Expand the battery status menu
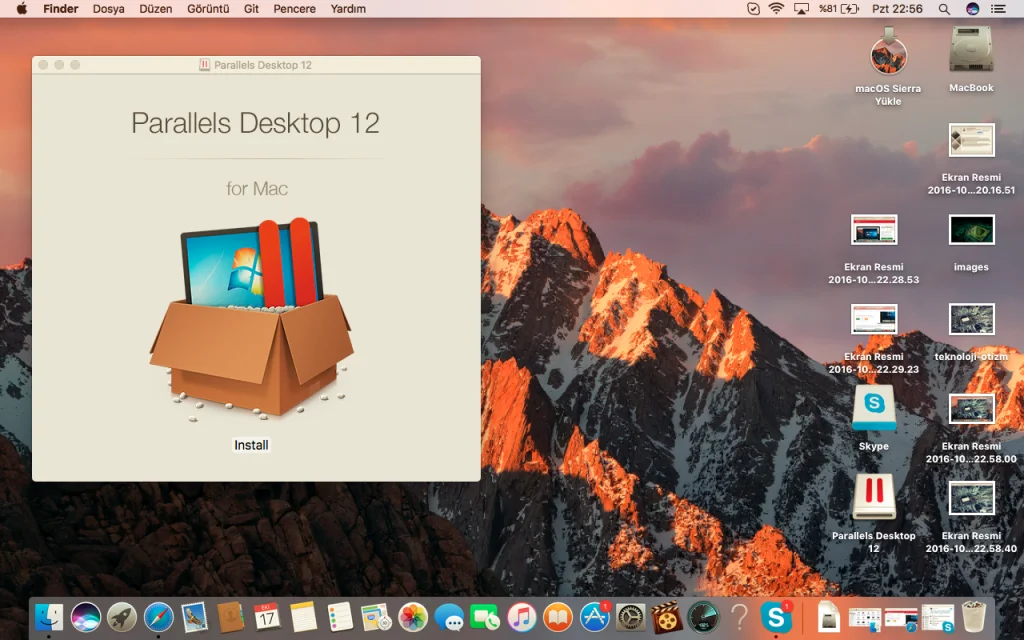This screenshot has height=640, width=1024. [850, 9]
